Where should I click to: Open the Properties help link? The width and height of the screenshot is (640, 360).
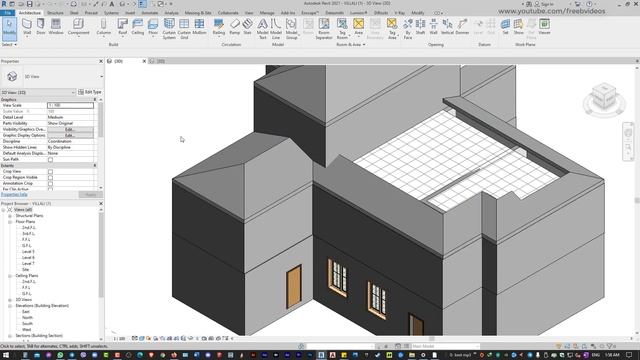coord(14,195)
